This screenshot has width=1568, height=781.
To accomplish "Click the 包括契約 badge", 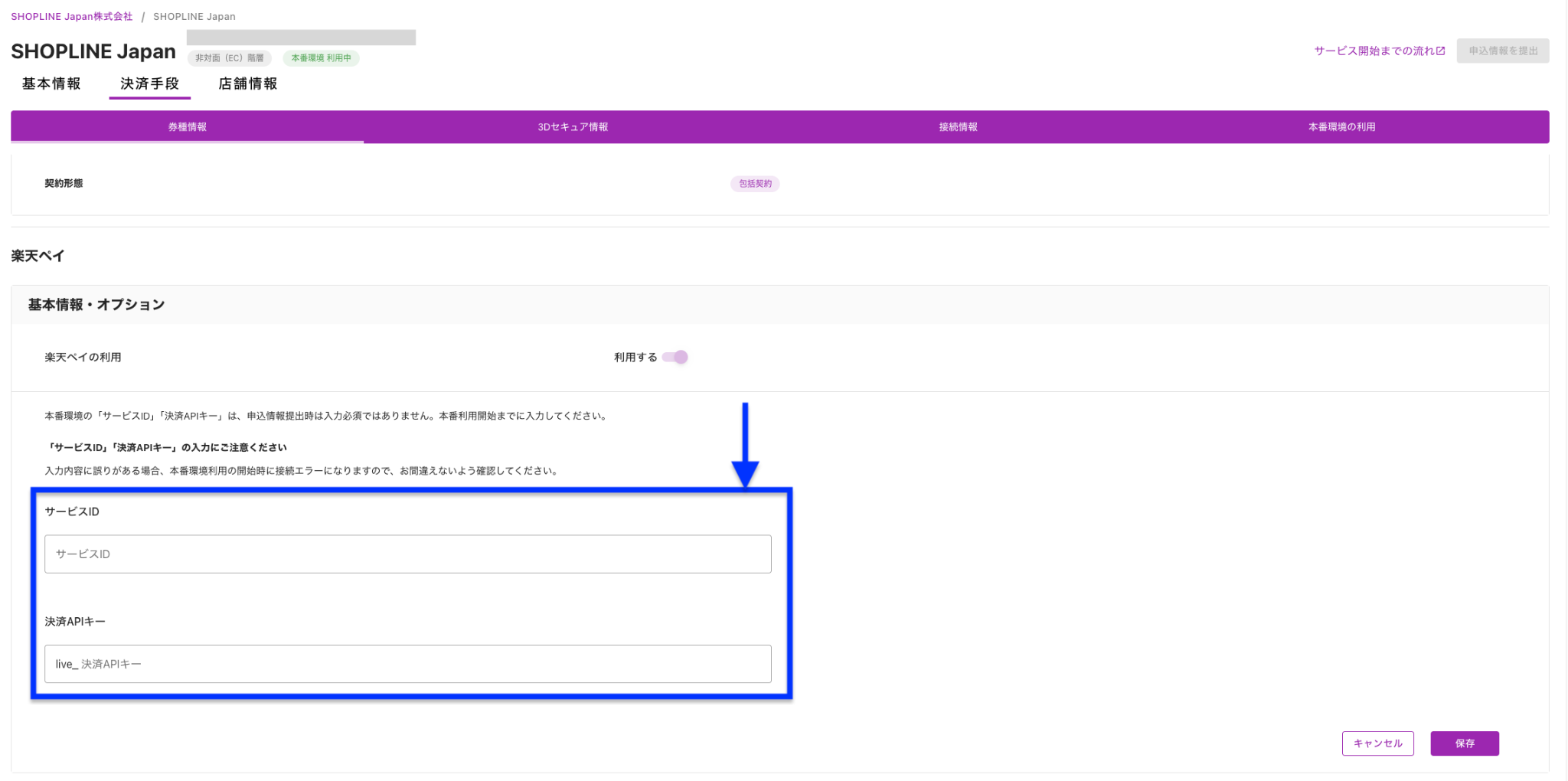I will (755, 184).
